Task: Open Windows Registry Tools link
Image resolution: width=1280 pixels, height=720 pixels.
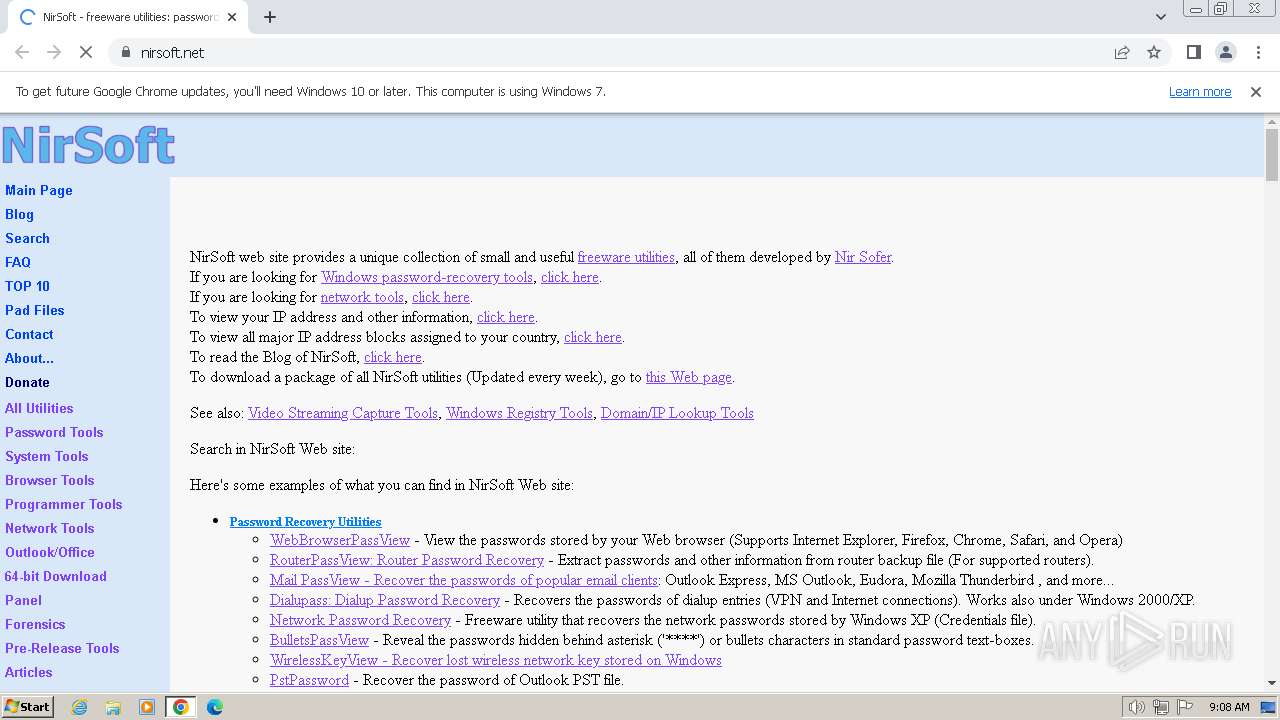Action: (520, 413)
